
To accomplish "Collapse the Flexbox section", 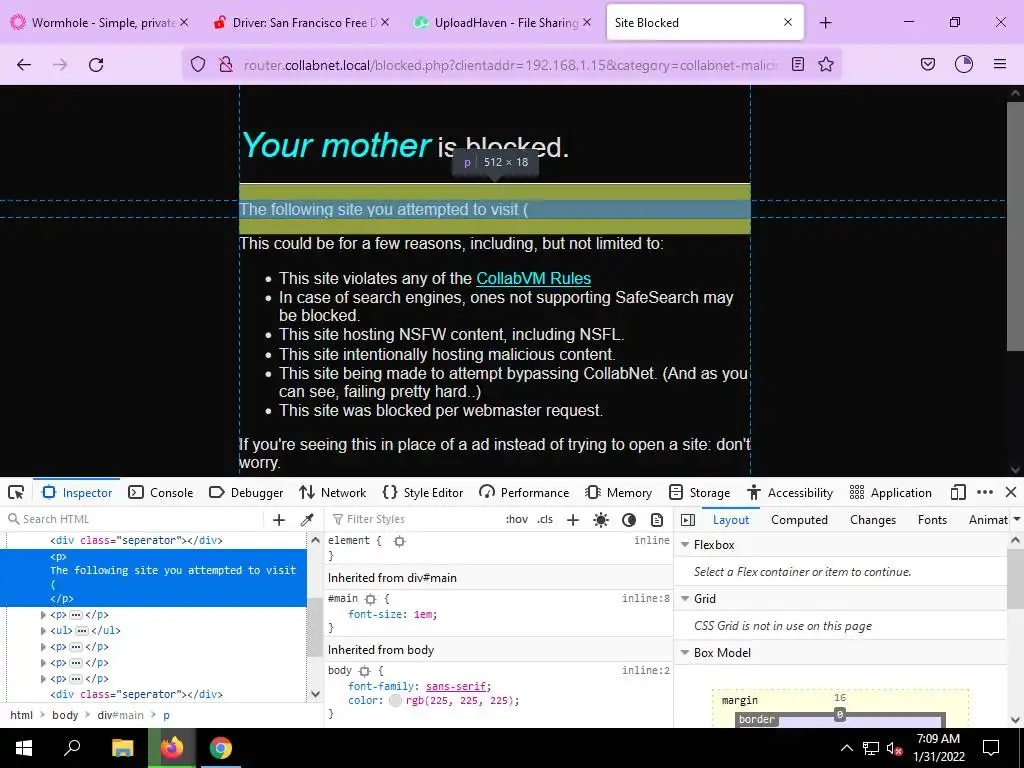I will [x=685, y=545].
